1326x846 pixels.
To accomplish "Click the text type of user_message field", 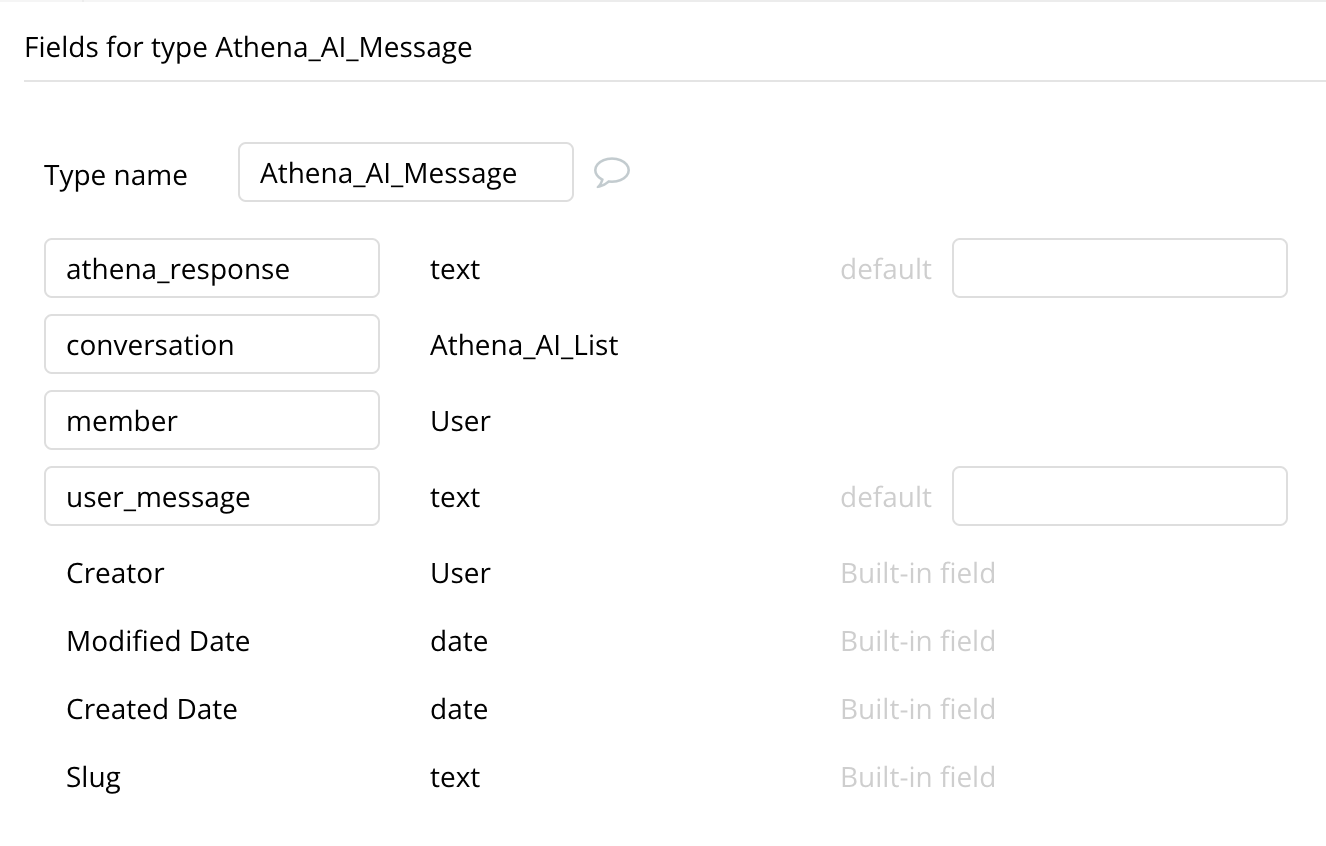I will click(x=455, y=497).
